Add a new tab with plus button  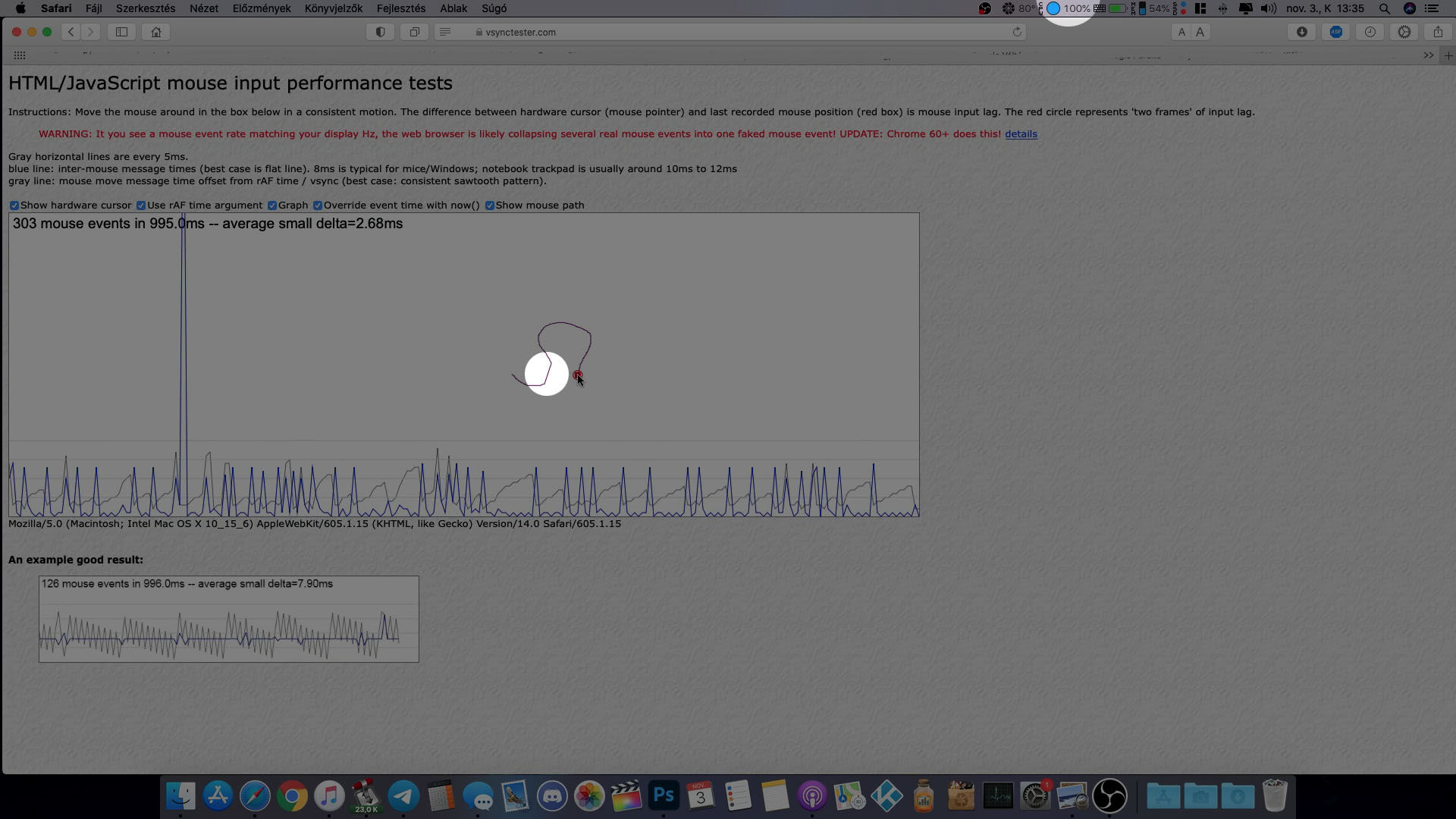pyautogui.click(x=1448, y=55)
